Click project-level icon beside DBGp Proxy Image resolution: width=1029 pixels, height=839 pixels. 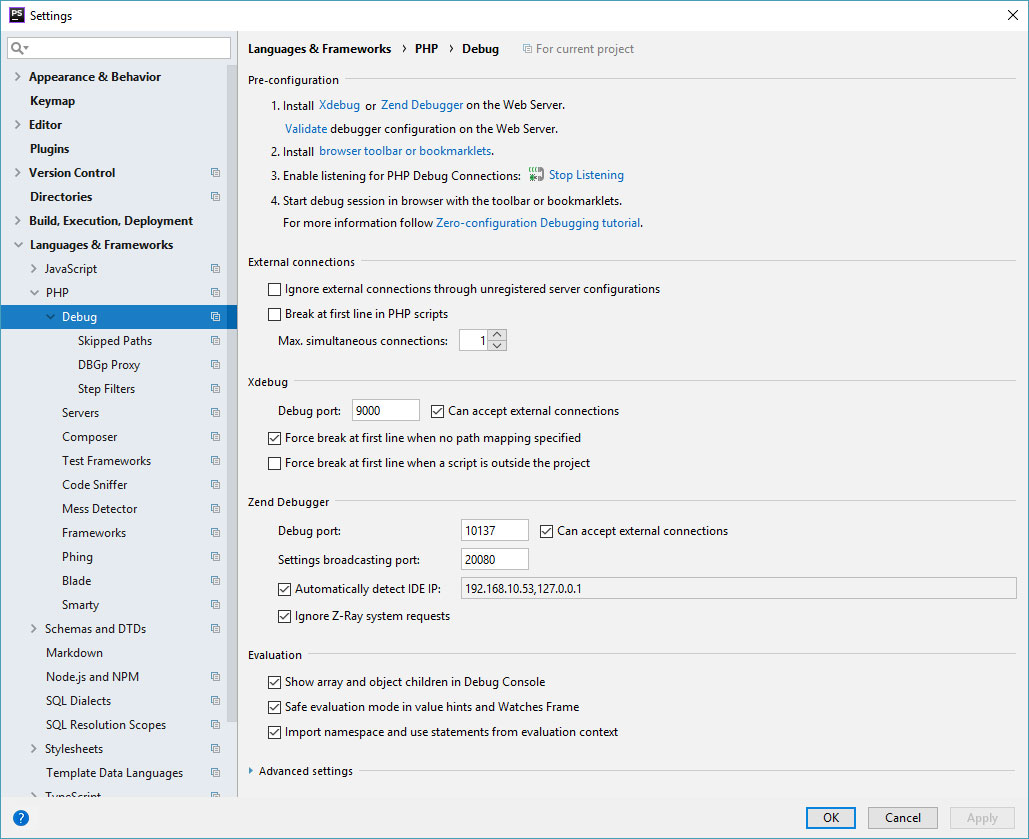pos(215,364)
